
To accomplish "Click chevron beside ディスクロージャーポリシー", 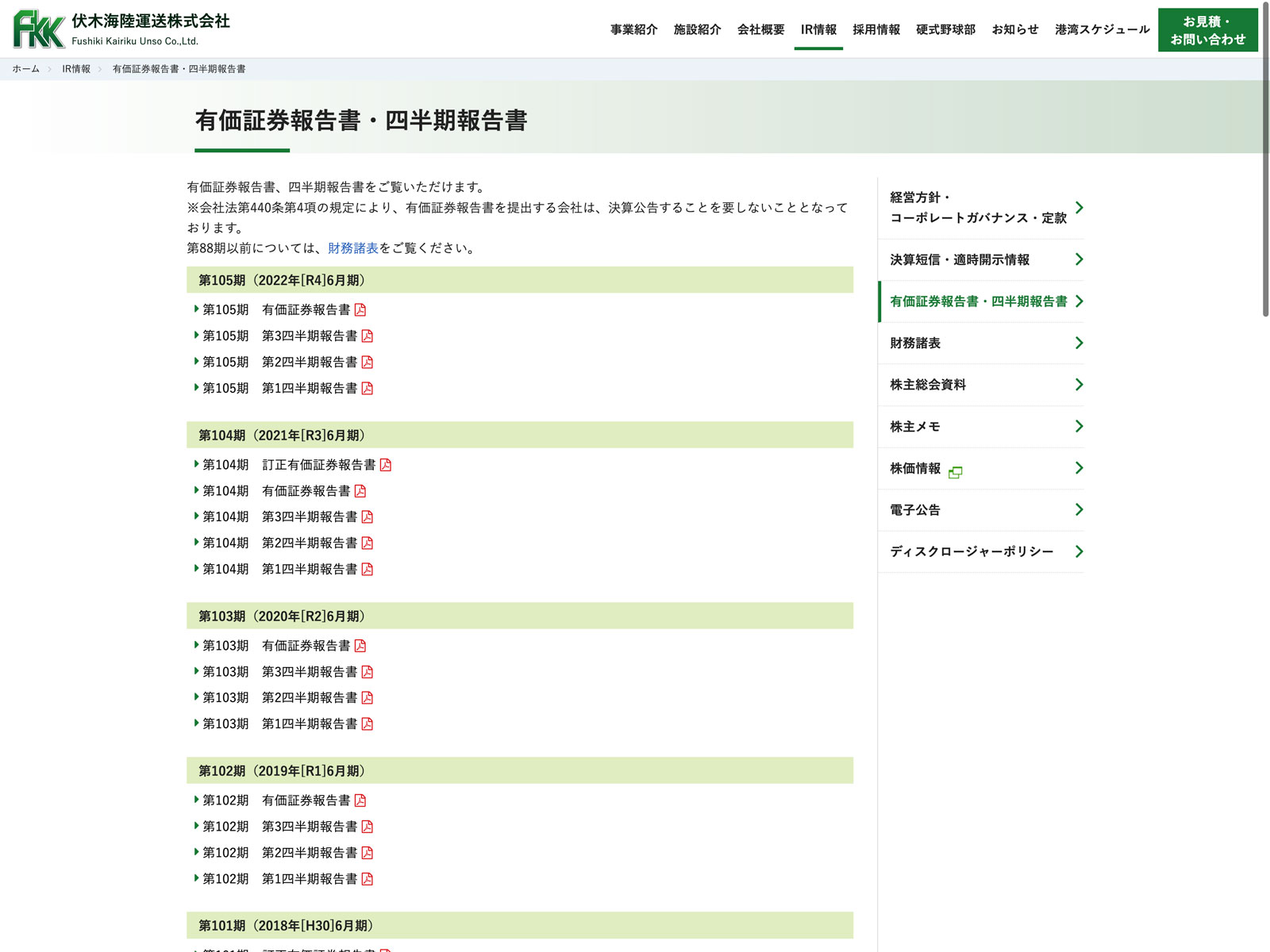I will [1079, 551].
